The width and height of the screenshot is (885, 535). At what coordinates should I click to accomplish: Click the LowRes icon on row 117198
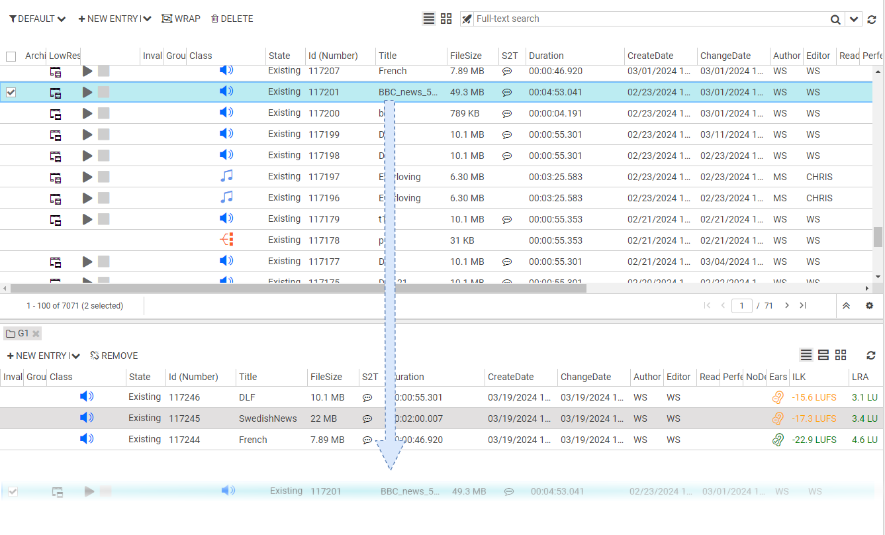tap(56, 156)
